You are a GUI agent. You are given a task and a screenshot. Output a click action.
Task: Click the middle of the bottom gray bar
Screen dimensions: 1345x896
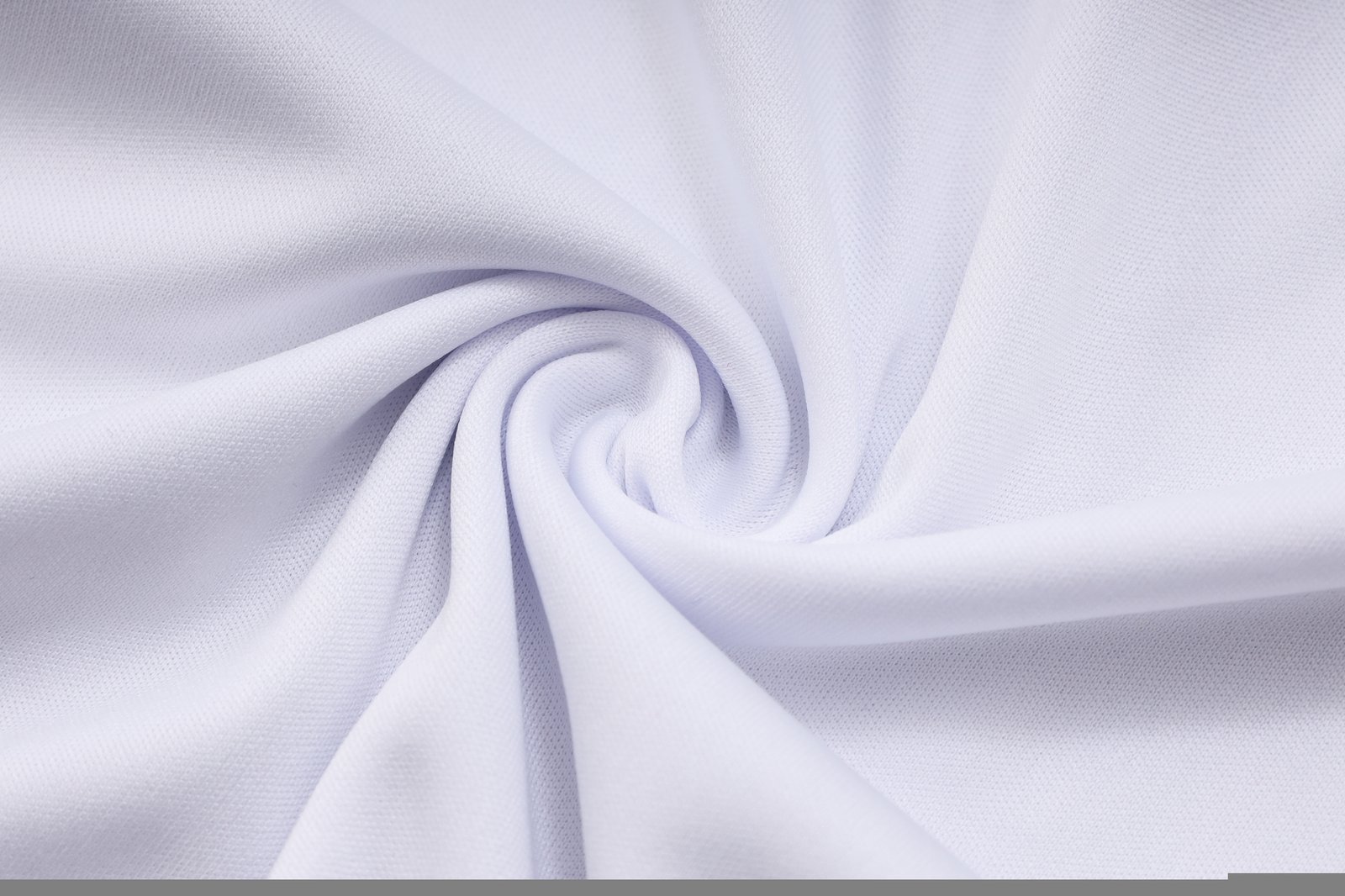[672, 888]
